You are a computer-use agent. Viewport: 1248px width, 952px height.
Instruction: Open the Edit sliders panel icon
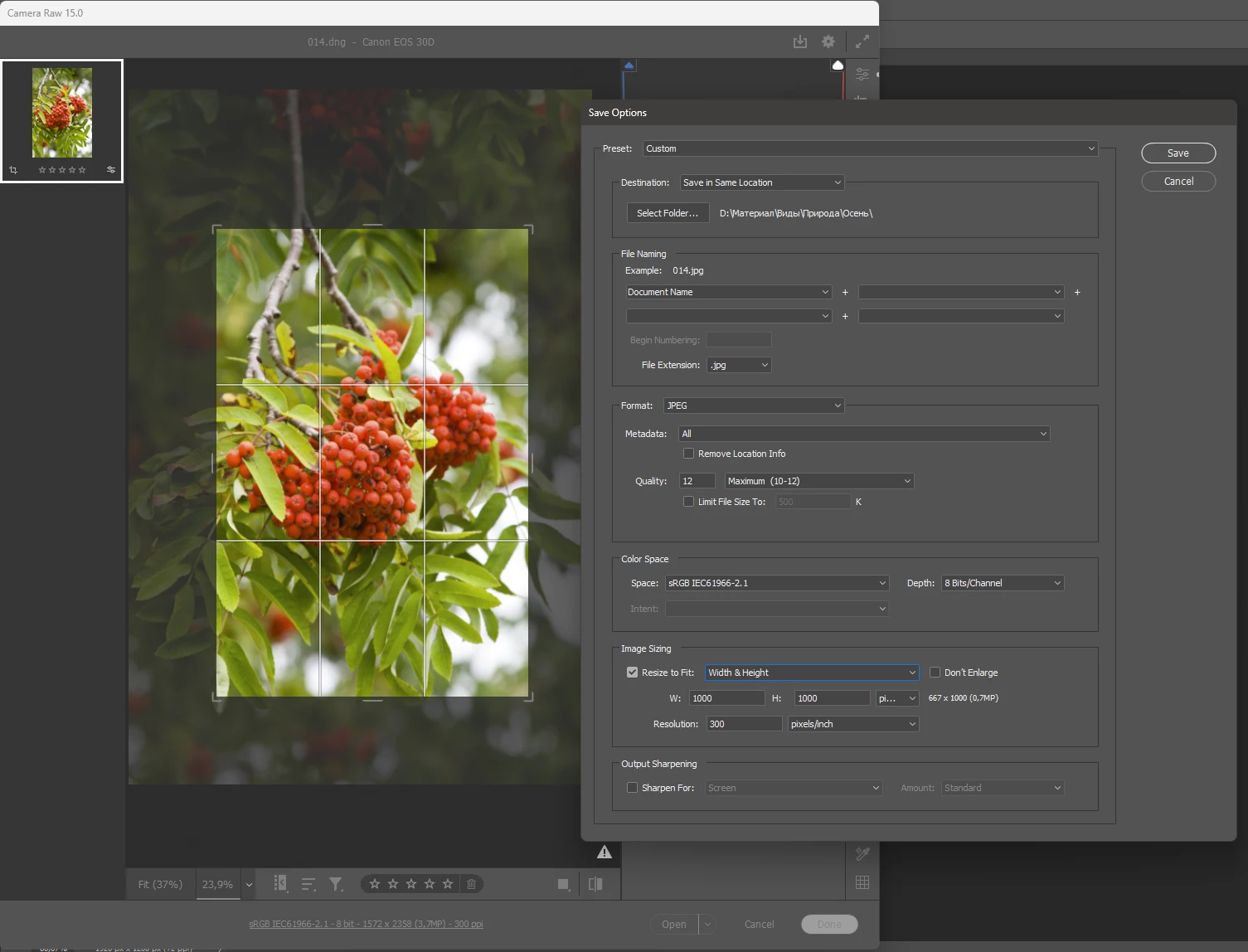(x=862, y=75)
